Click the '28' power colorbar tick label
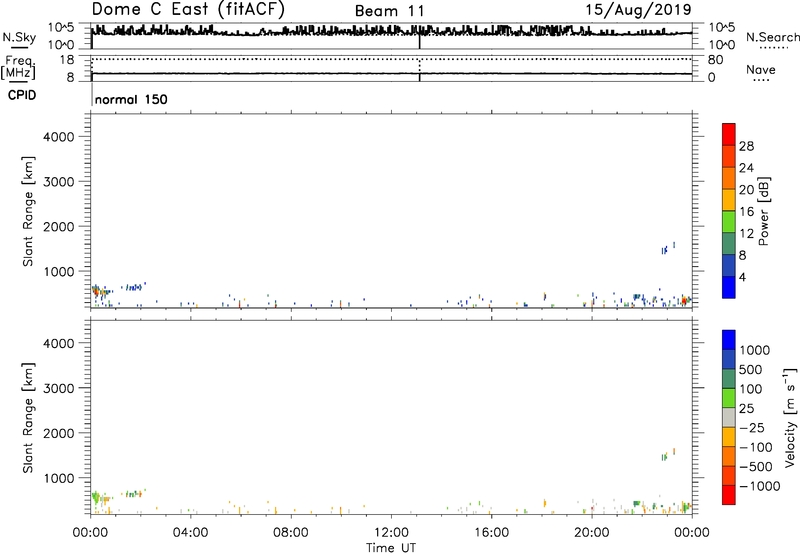 coord(746,146)
